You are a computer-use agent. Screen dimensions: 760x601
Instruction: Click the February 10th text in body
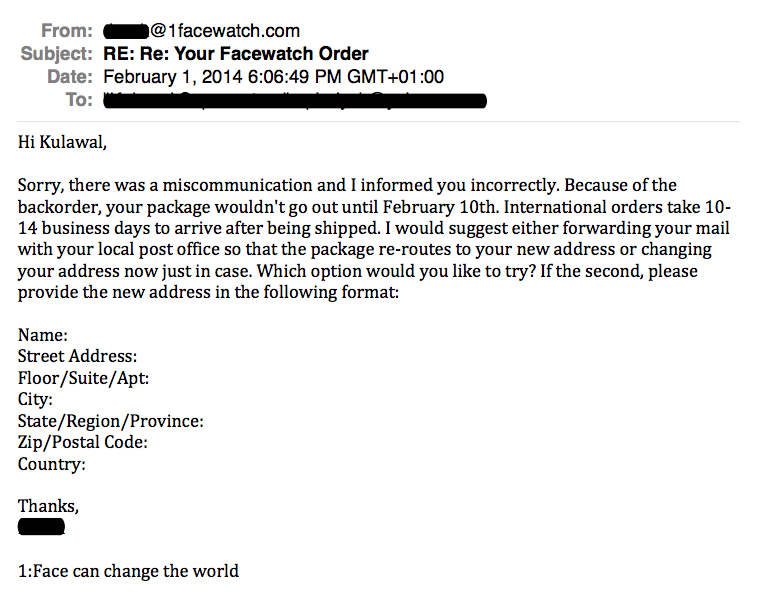coord(441,207)
